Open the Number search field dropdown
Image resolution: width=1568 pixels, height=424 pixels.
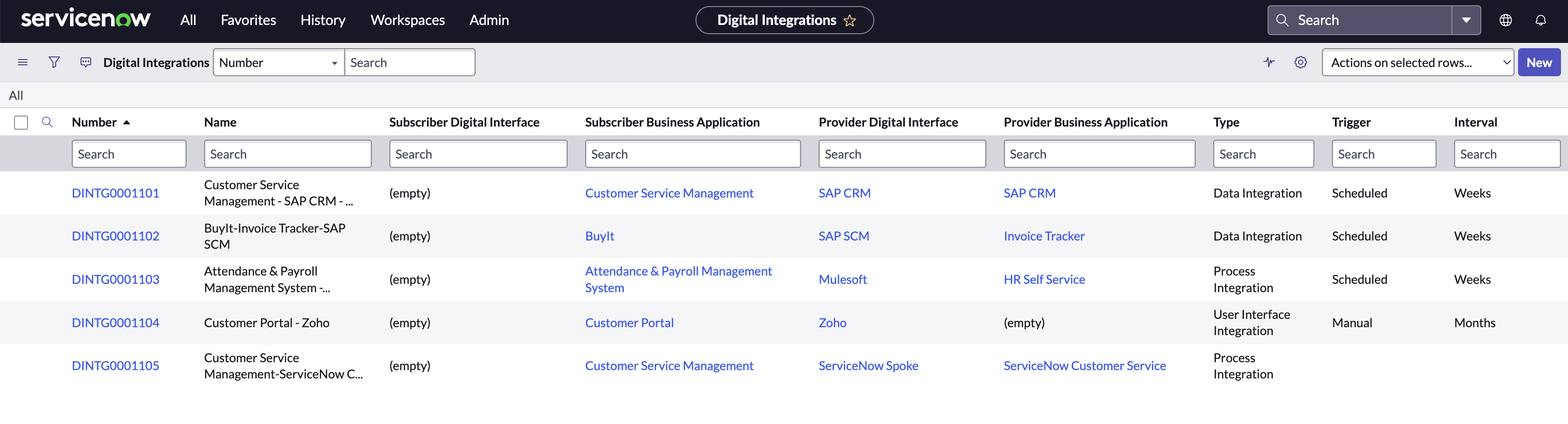click(x=279, y=62)
